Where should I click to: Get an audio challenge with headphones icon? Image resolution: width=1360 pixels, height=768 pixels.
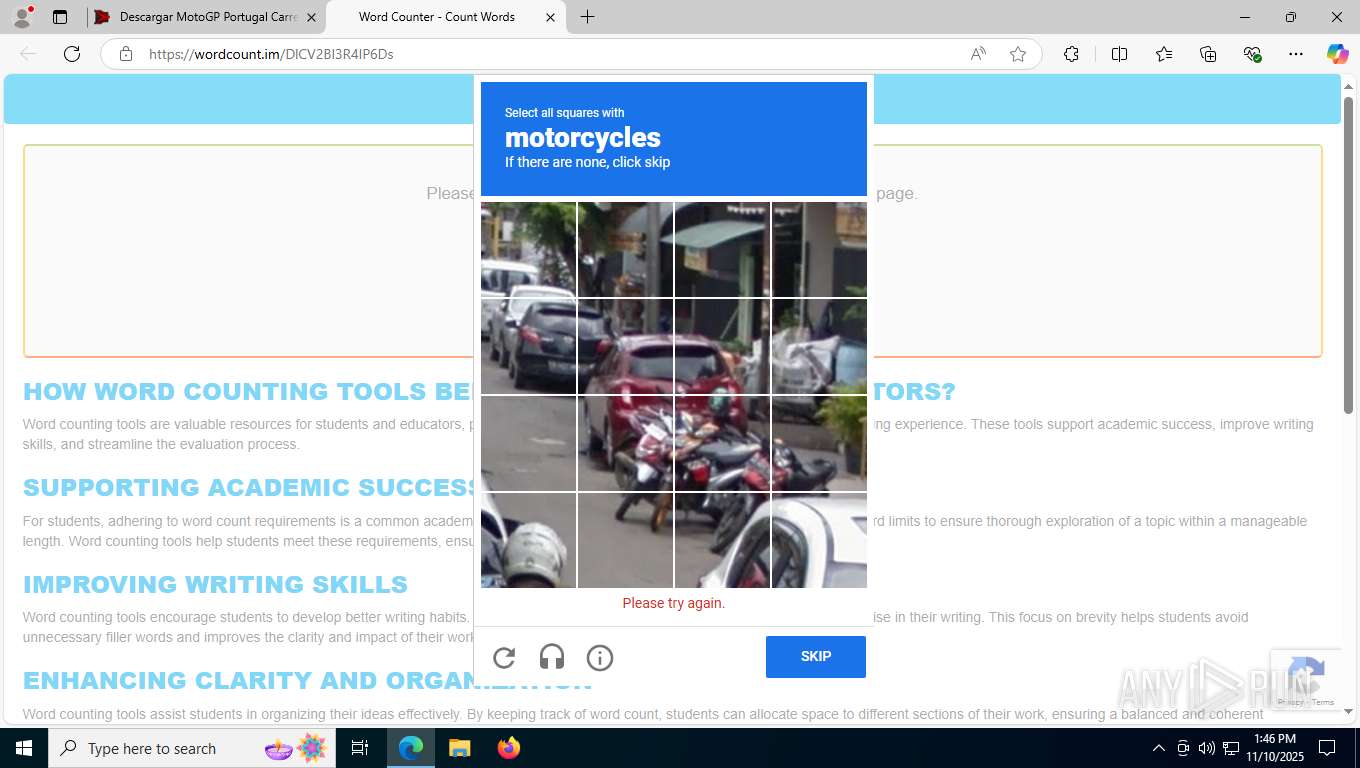click(x=552, y=657)
